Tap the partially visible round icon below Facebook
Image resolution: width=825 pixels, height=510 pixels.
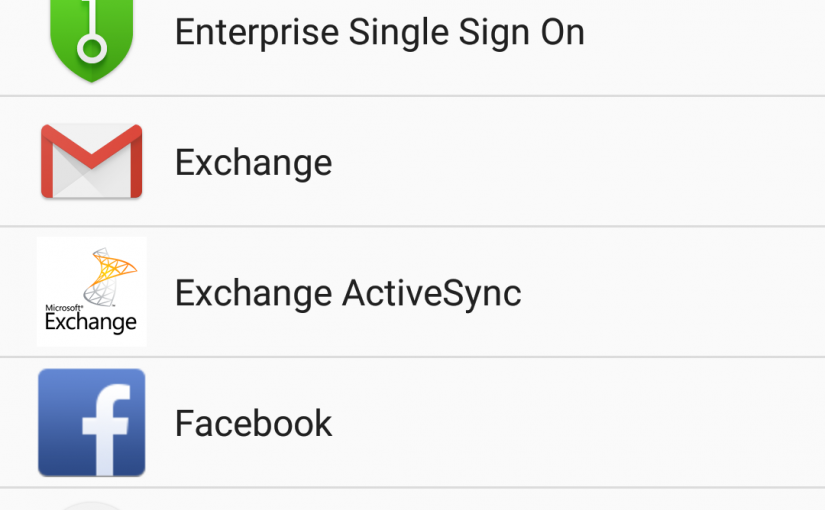pyautogui.click(x=92, y=506)
